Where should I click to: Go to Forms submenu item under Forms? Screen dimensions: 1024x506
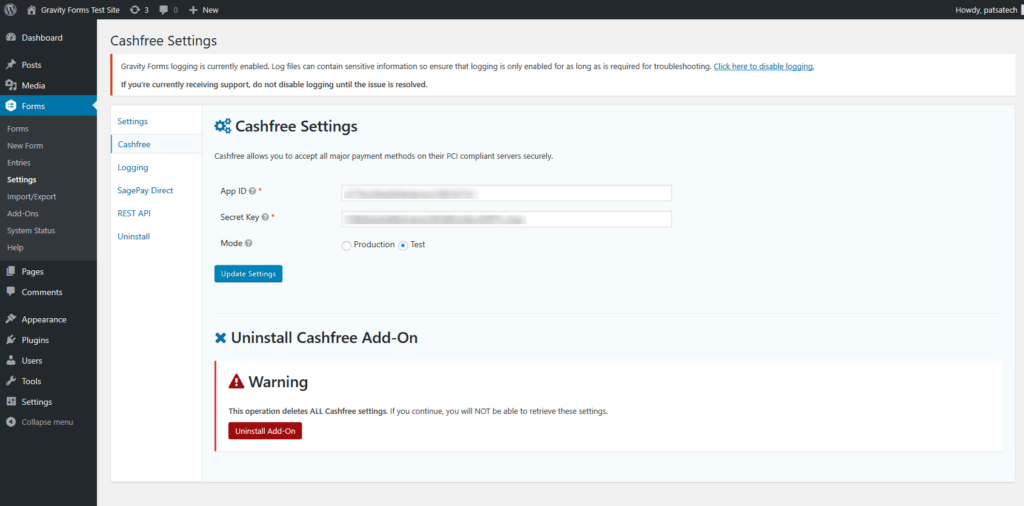18,129
